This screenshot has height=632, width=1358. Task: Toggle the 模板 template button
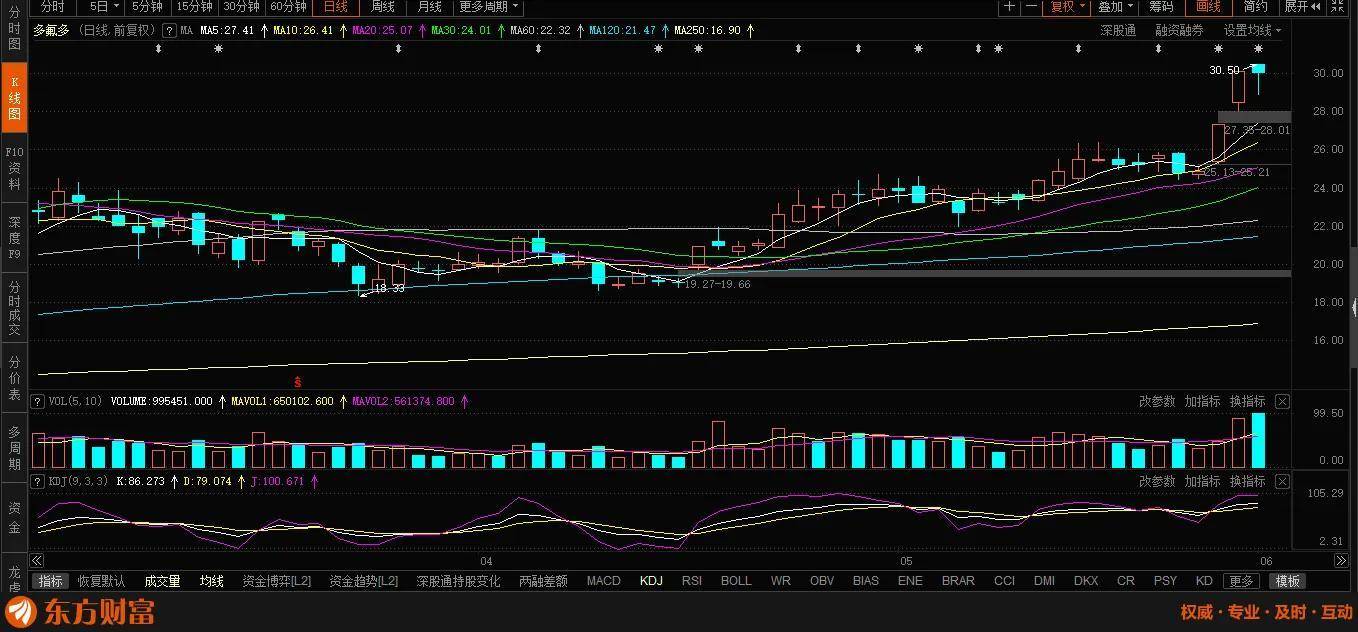pos(1287,581)
